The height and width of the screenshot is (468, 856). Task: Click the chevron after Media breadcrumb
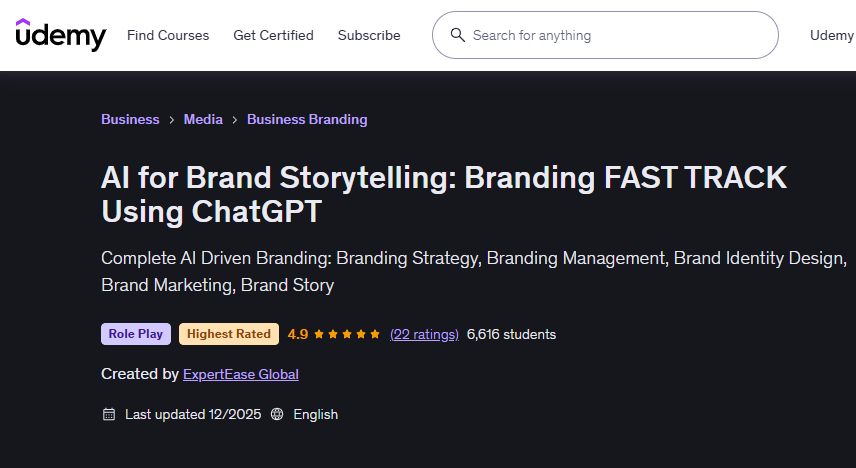click(x=235, y=120)
